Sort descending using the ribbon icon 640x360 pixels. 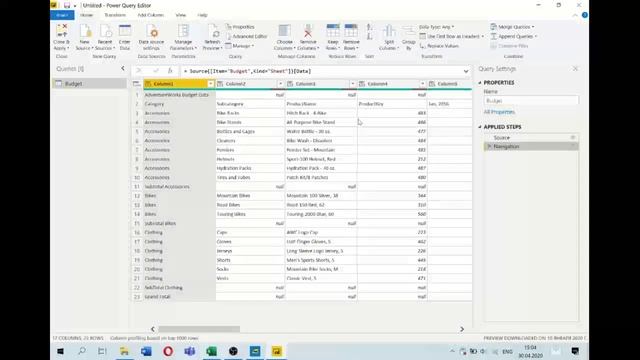(369, 36)
